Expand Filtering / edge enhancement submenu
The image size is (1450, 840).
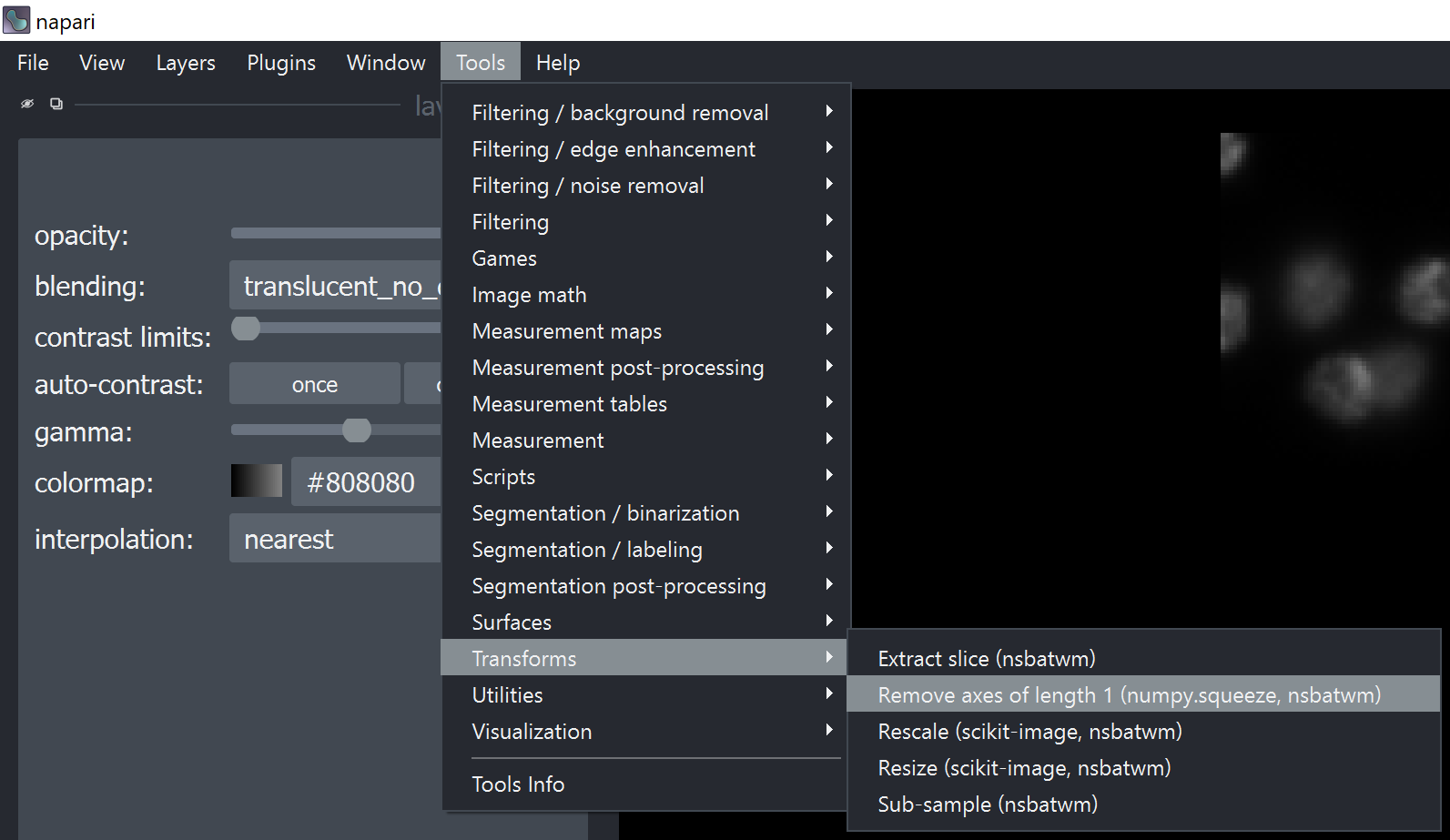pyautogui.click(x=645, y=148)
